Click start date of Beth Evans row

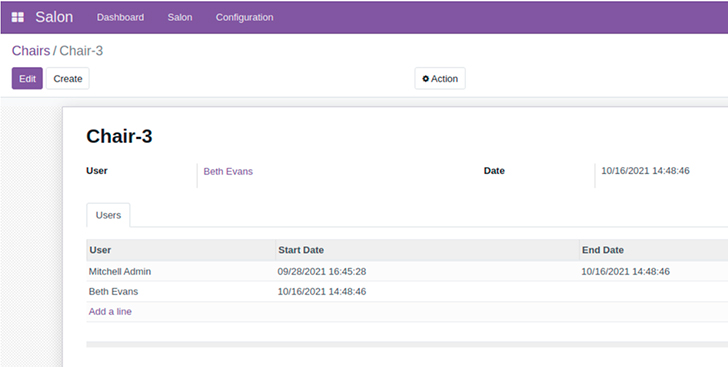[x=322, y=292]
